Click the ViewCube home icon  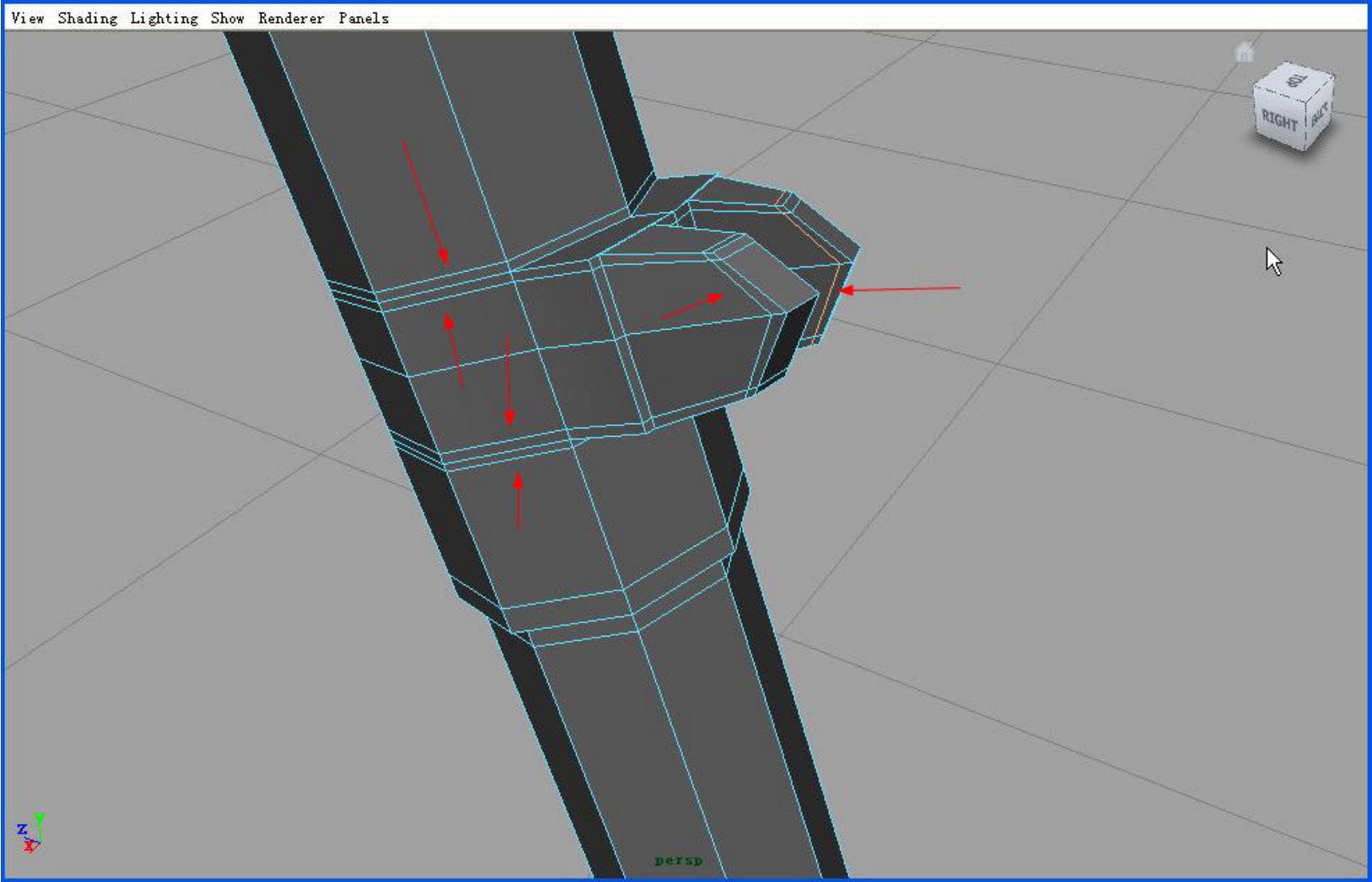click(x=1244, y=52)
